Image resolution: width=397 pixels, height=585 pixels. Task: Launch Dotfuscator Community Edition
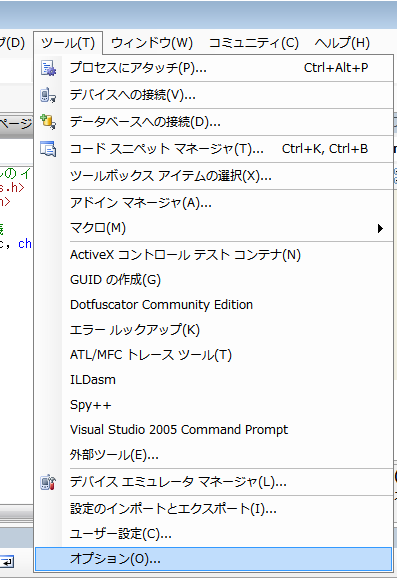coord(214,305)
